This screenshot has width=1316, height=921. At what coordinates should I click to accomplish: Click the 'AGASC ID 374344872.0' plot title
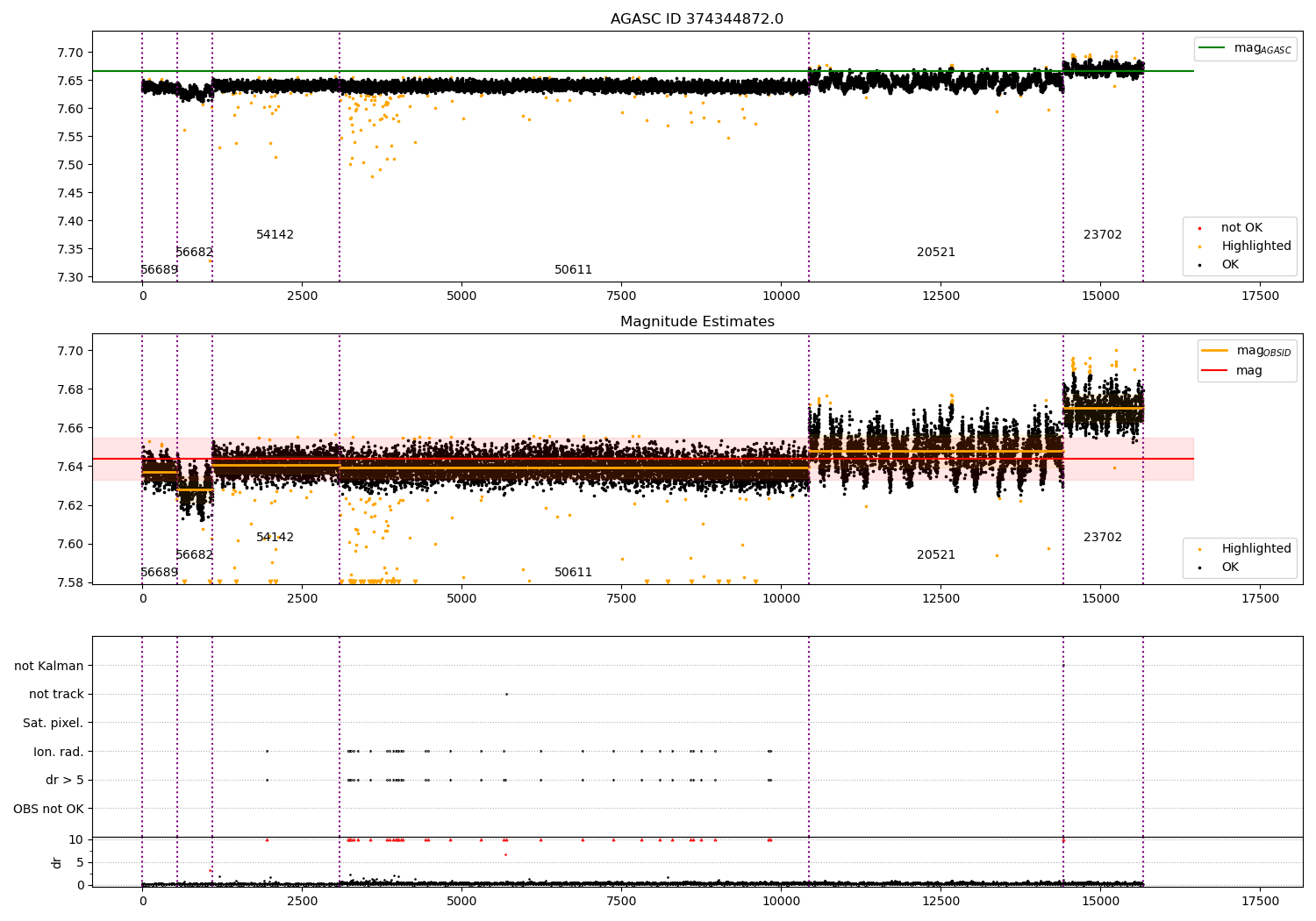(x=697, y=19)
